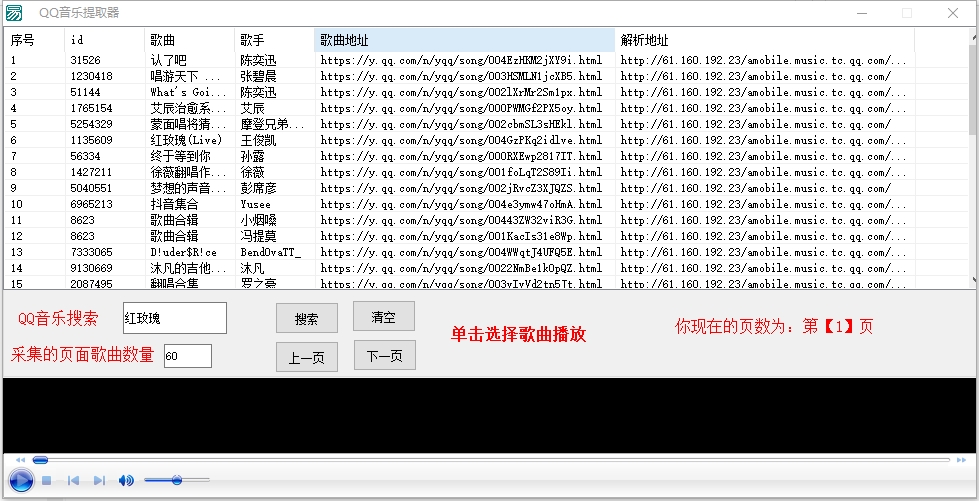Click the fast-forward arrows beside seek bar
This screenshot has height=501, width=979.
961,460
